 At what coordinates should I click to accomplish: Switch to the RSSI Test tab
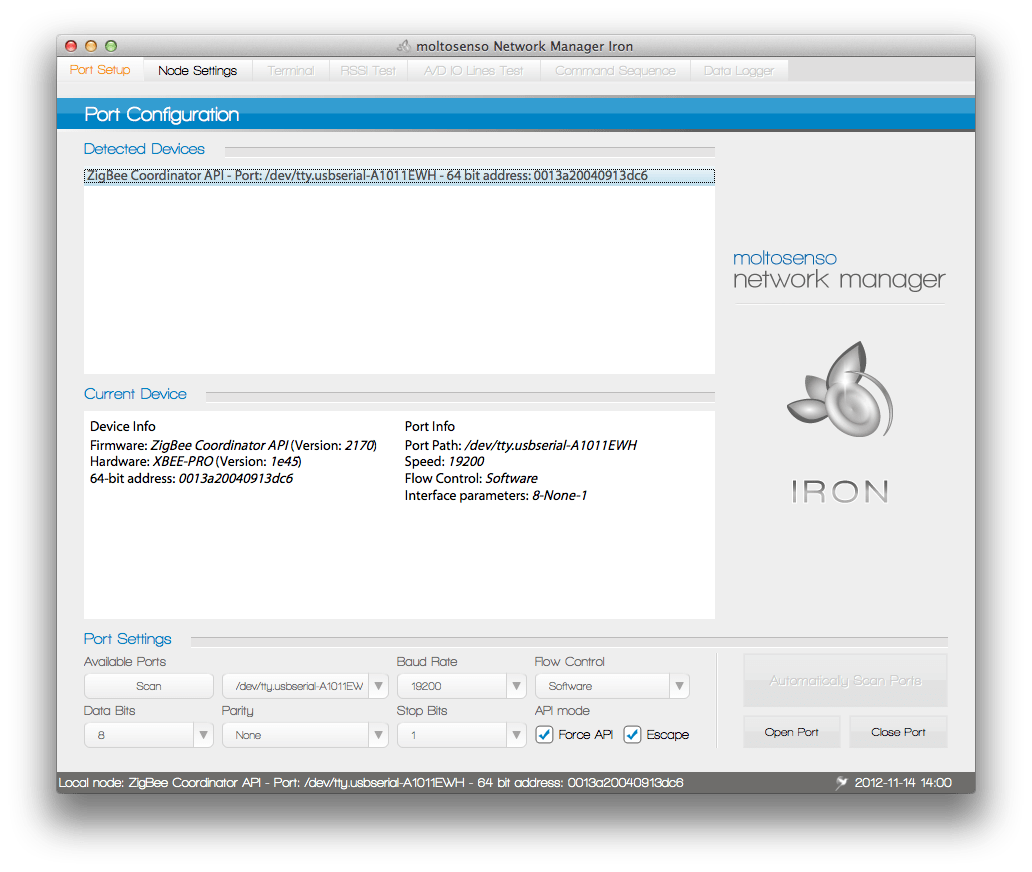pos(368,70)
